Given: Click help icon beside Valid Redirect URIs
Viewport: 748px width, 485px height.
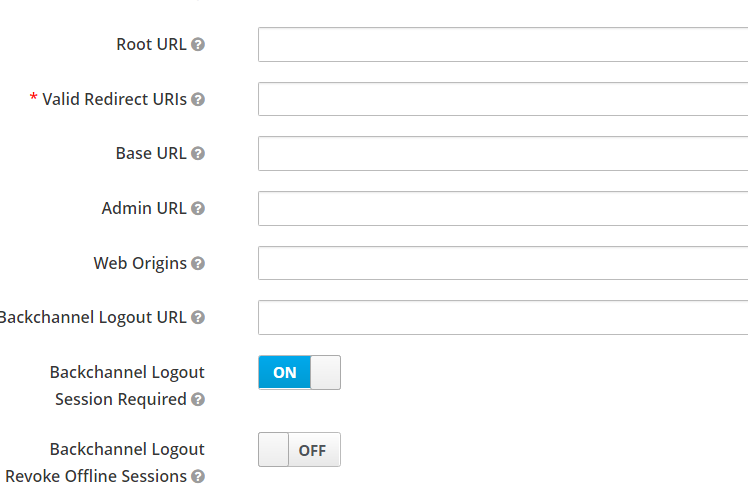Looking at the screenshot, I should click(x=198, y=100).
